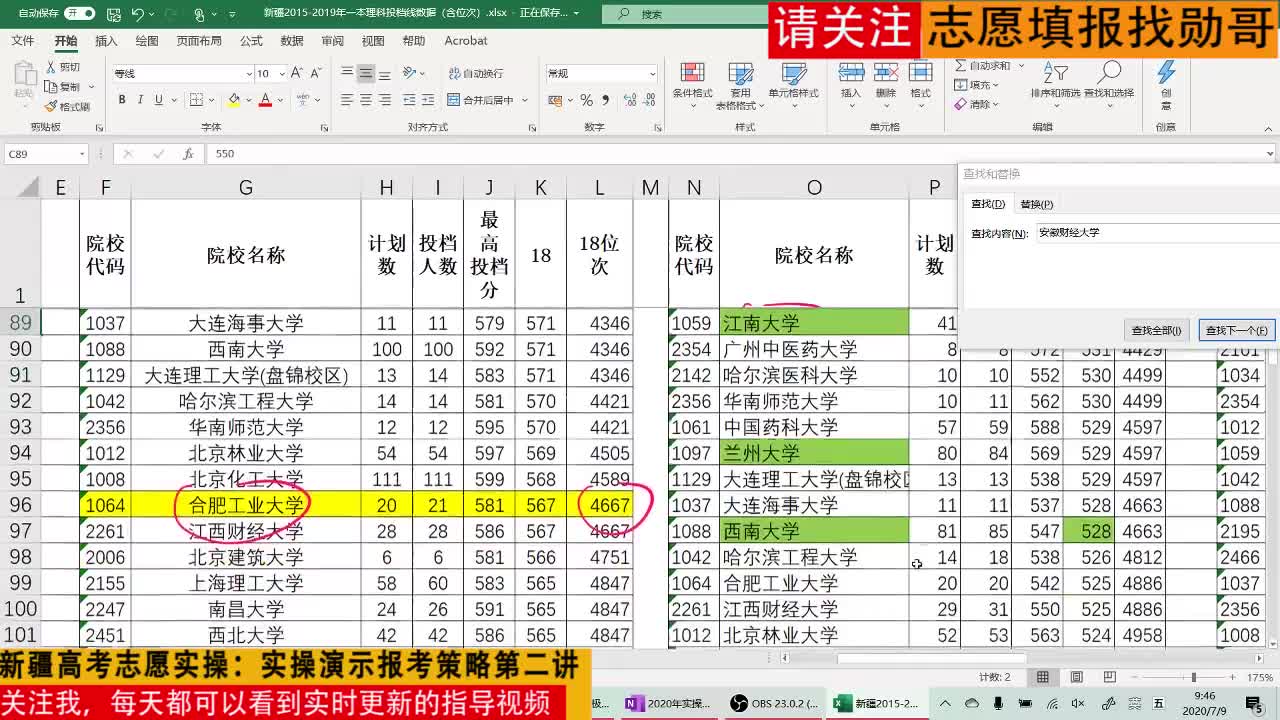Toggle Bold formatting
The width and height of the screenshot is (1280, 720).
tap(122, 100)
